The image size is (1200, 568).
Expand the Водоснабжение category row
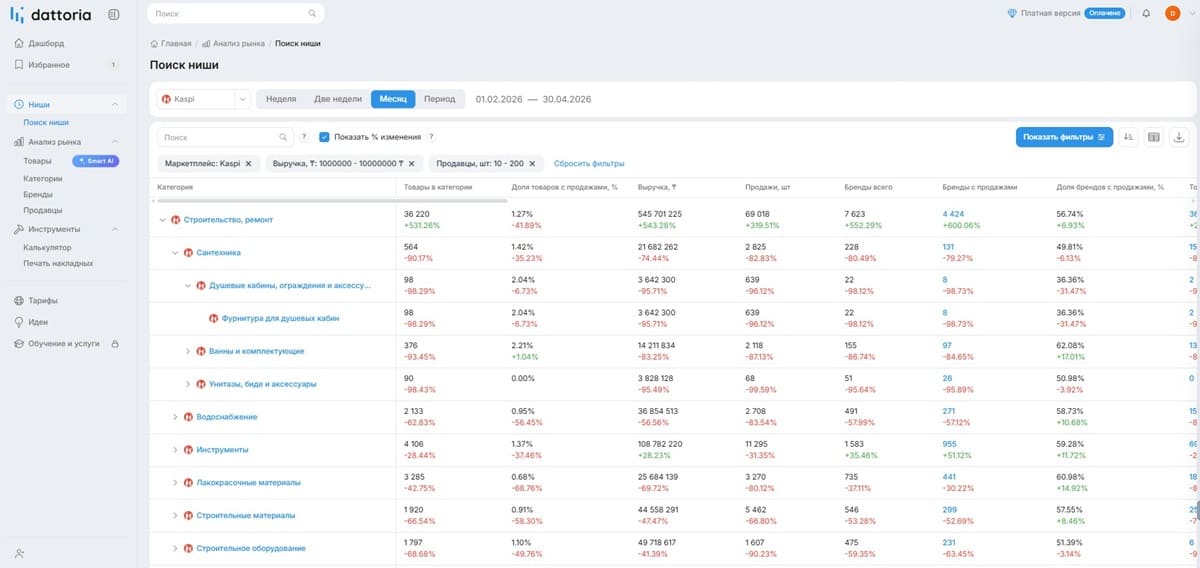point(175,417)
